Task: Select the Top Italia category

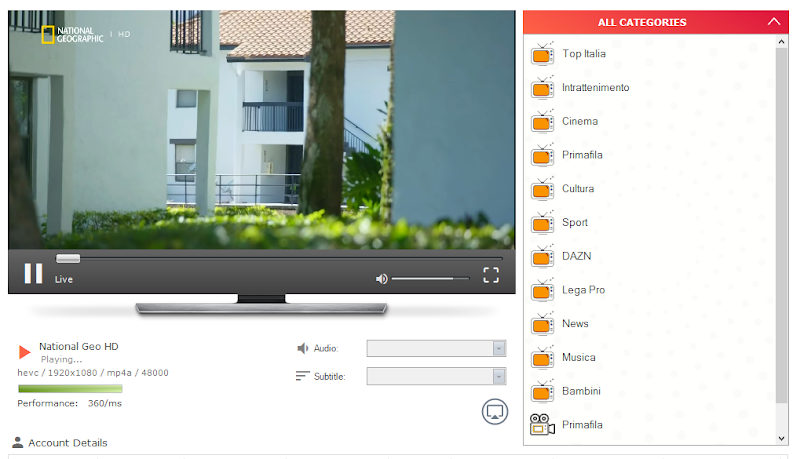Action: (584, 54)
